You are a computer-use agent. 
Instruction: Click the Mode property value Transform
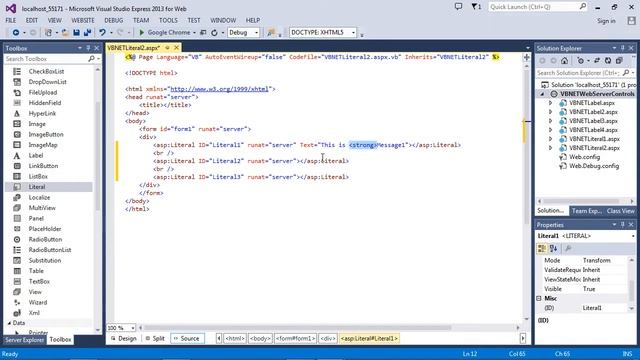(x=596, y=260)
